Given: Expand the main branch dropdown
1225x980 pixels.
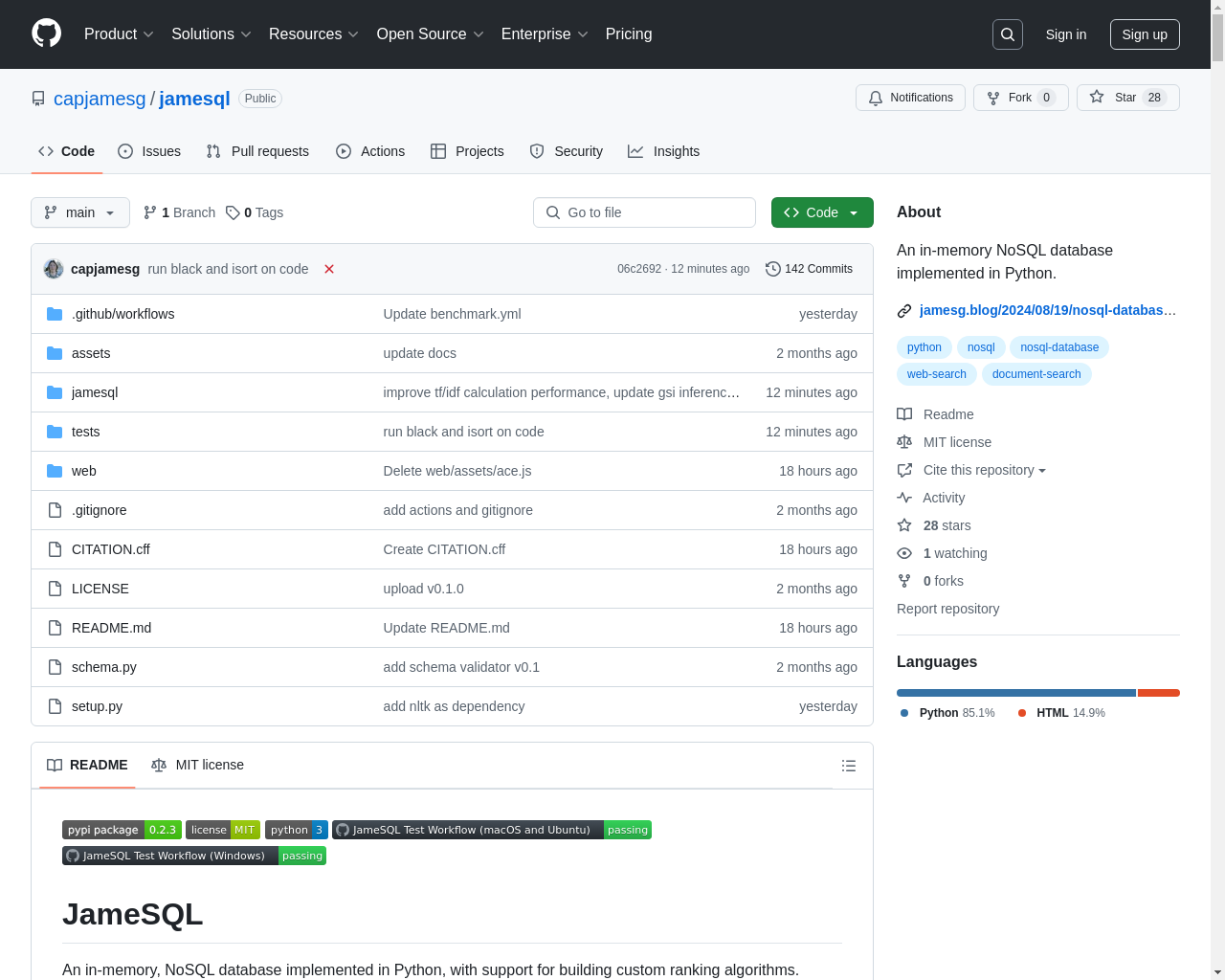Looking at the screenshot, I should 80,212.
